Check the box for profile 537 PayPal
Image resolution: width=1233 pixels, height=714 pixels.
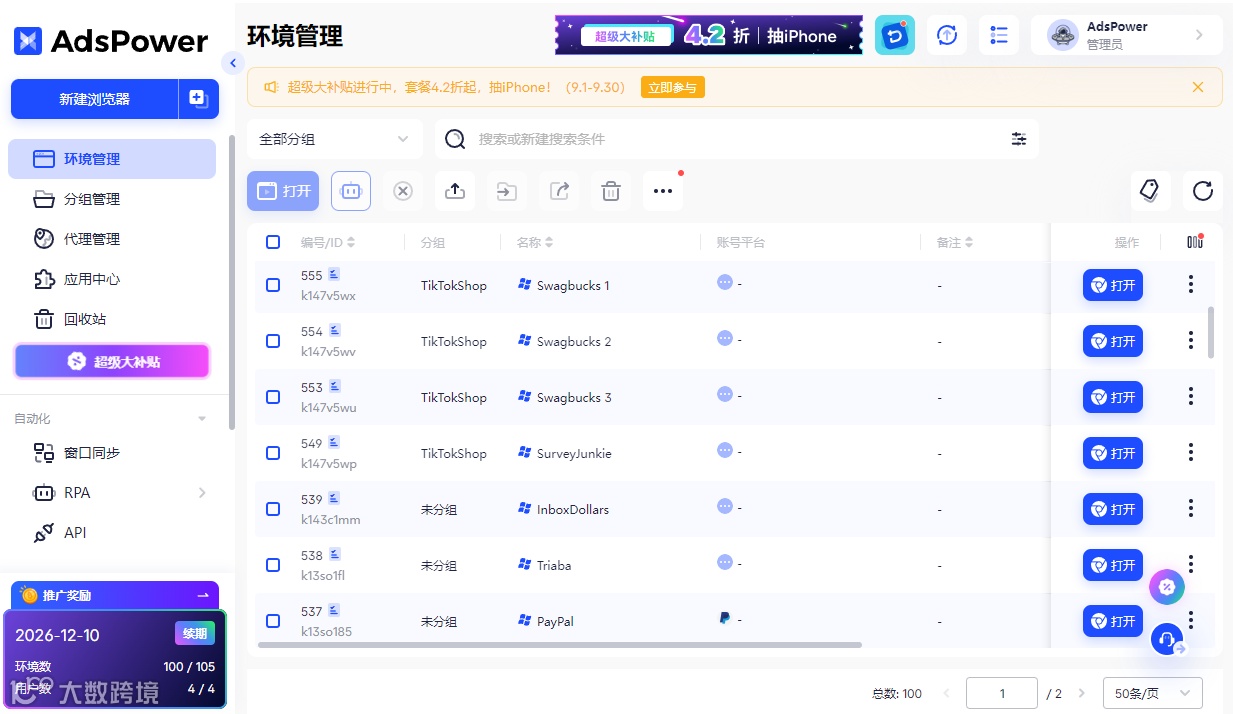pyautogui.click(x=273, y=621)
